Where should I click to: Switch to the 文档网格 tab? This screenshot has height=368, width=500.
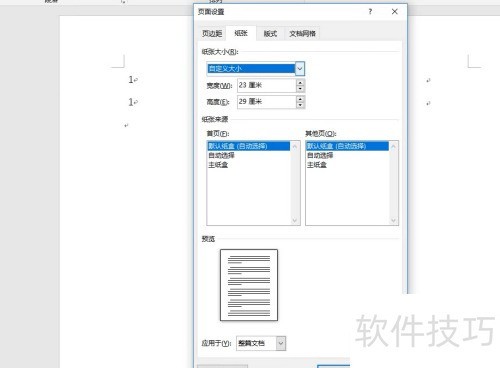(x=302, y=33)
